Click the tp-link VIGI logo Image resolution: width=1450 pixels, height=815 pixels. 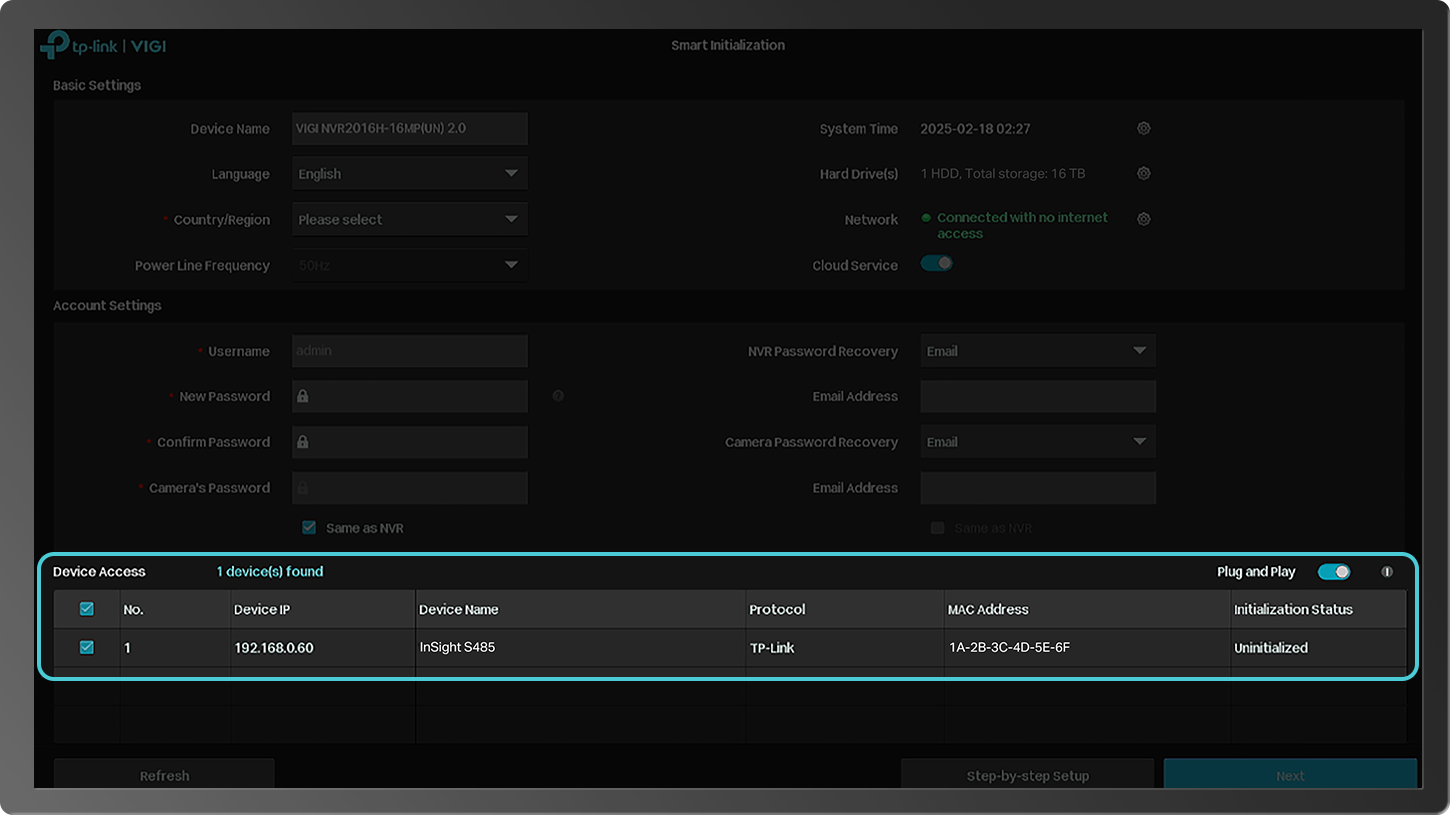click(x=103, y=46)
